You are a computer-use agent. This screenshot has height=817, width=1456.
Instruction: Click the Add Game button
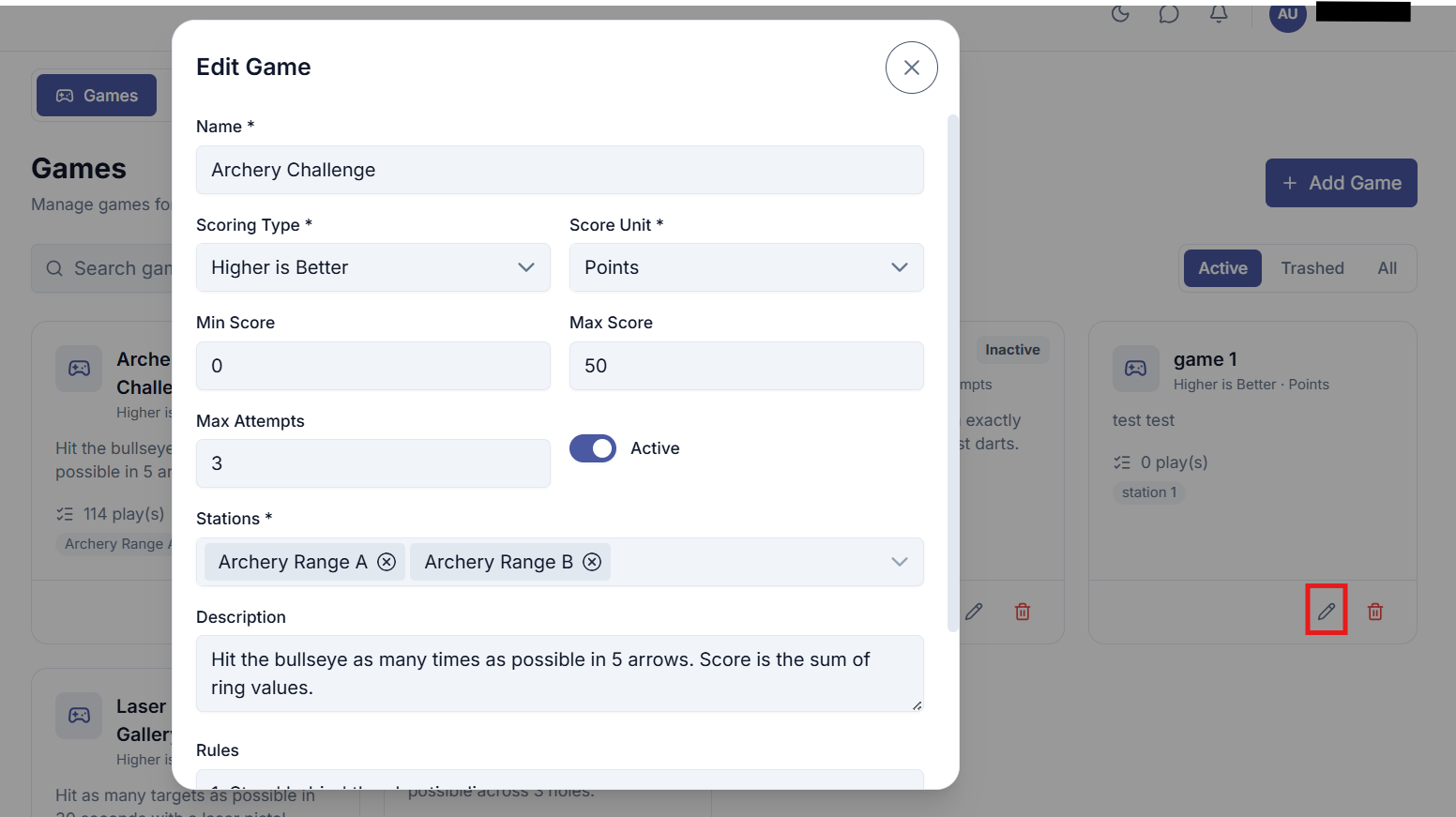point(1341,183)
